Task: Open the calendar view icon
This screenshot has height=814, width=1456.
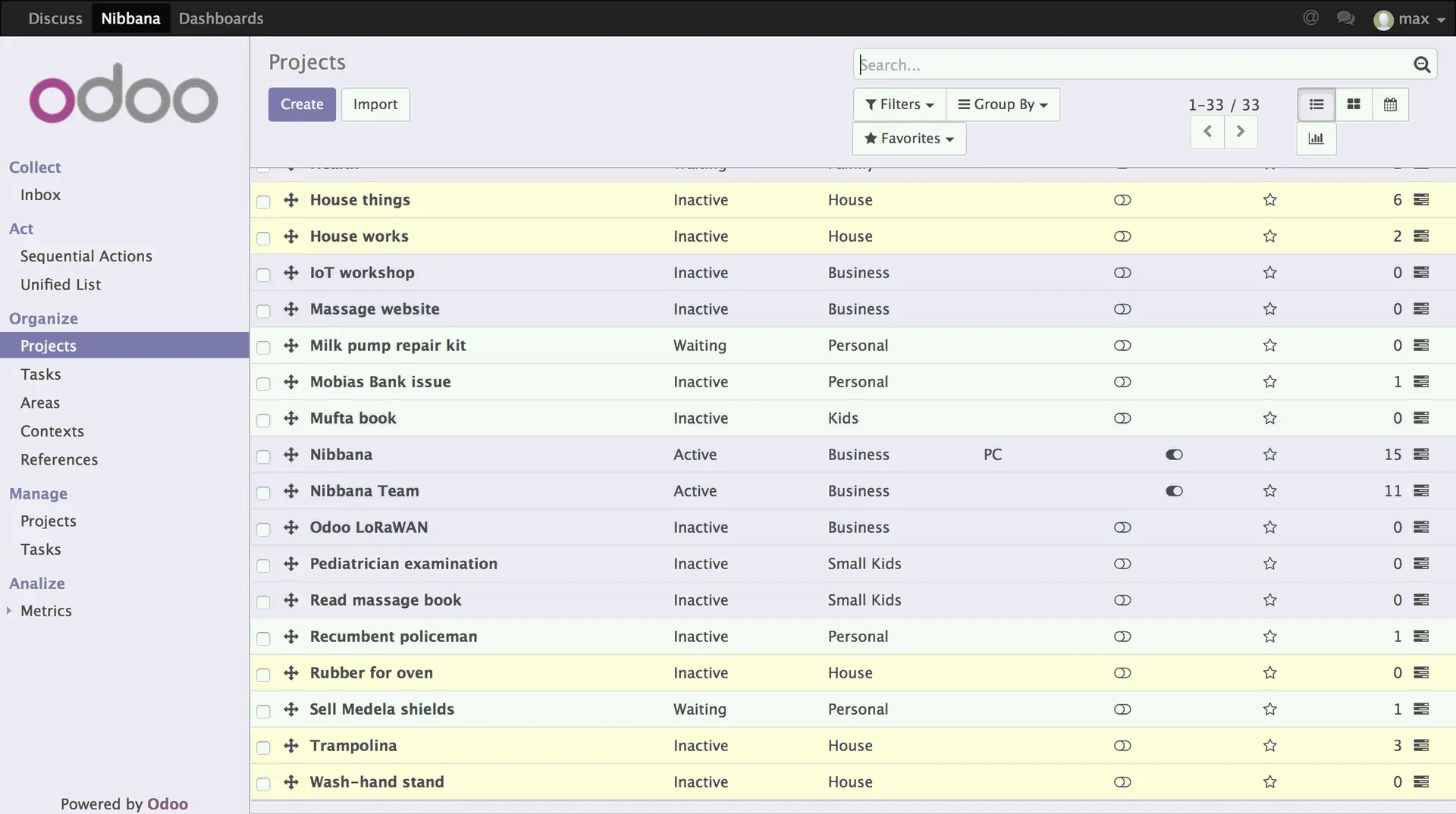Action: click(x=1390, y=105)
